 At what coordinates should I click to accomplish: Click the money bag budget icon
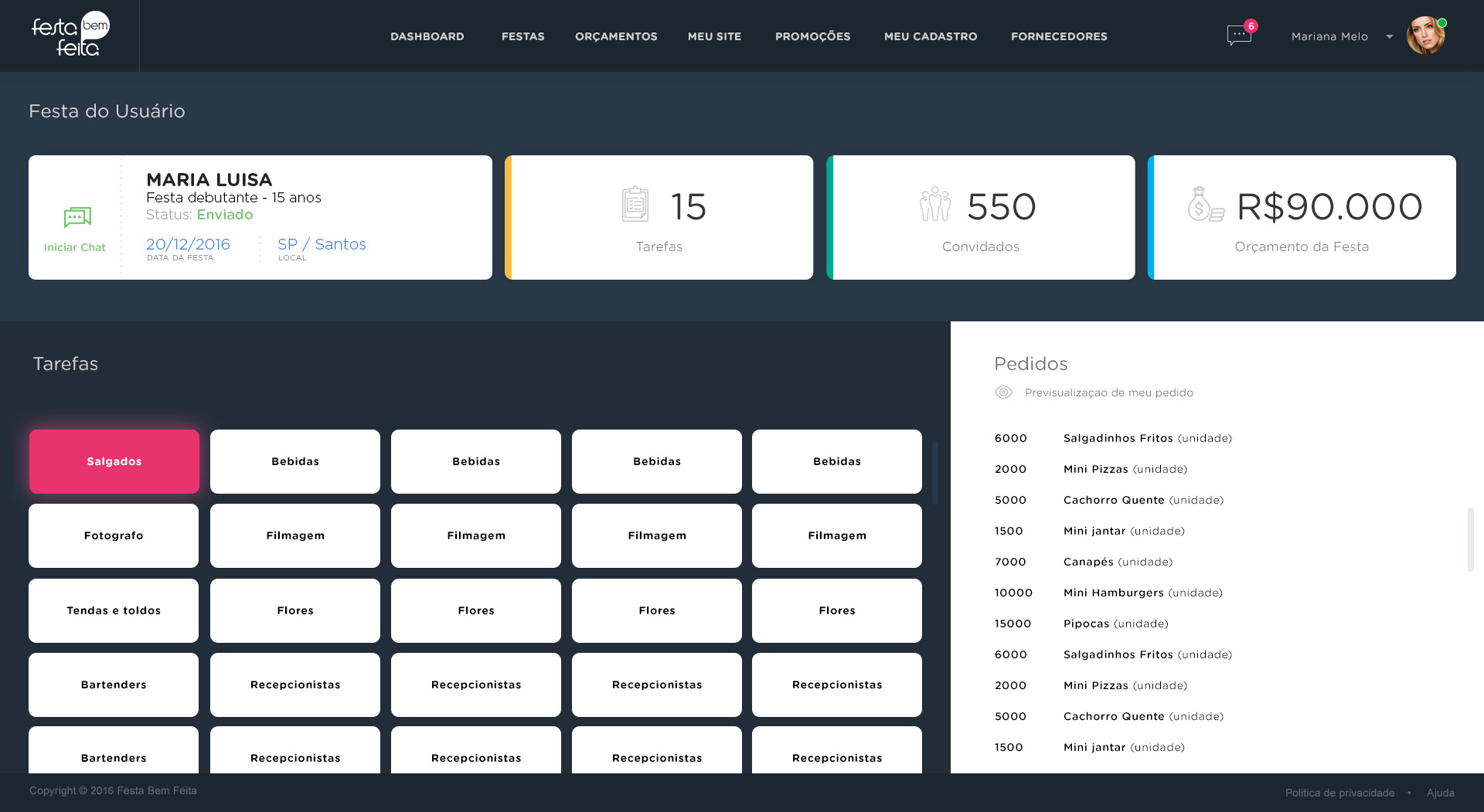pos(1206,205)
